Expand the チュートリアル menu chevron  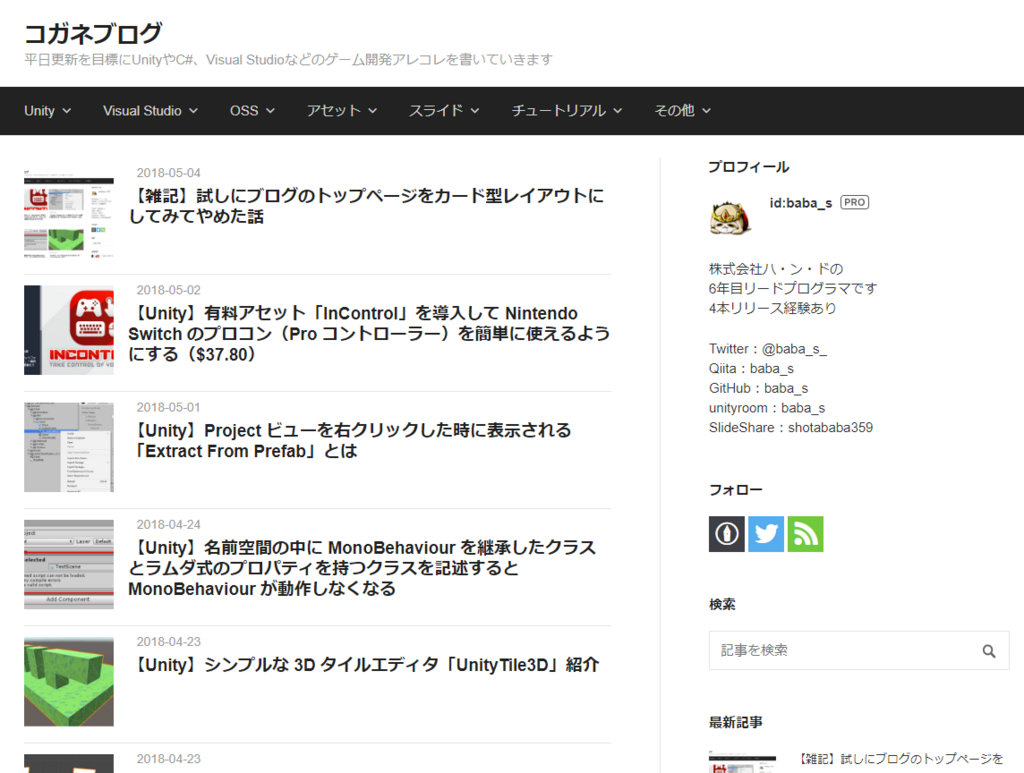618,111
